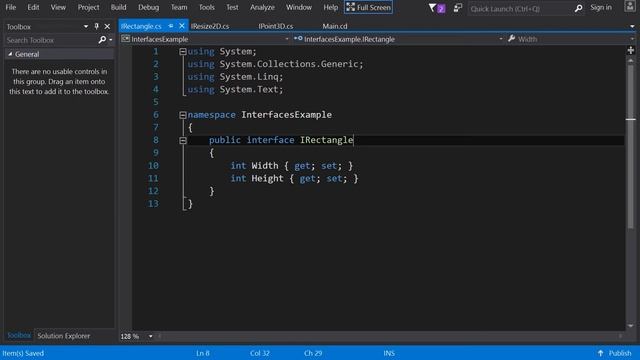Collapse the using directives region
This screenshot has width=640, height=360.
pyautogui.click(x=183, y=51)
